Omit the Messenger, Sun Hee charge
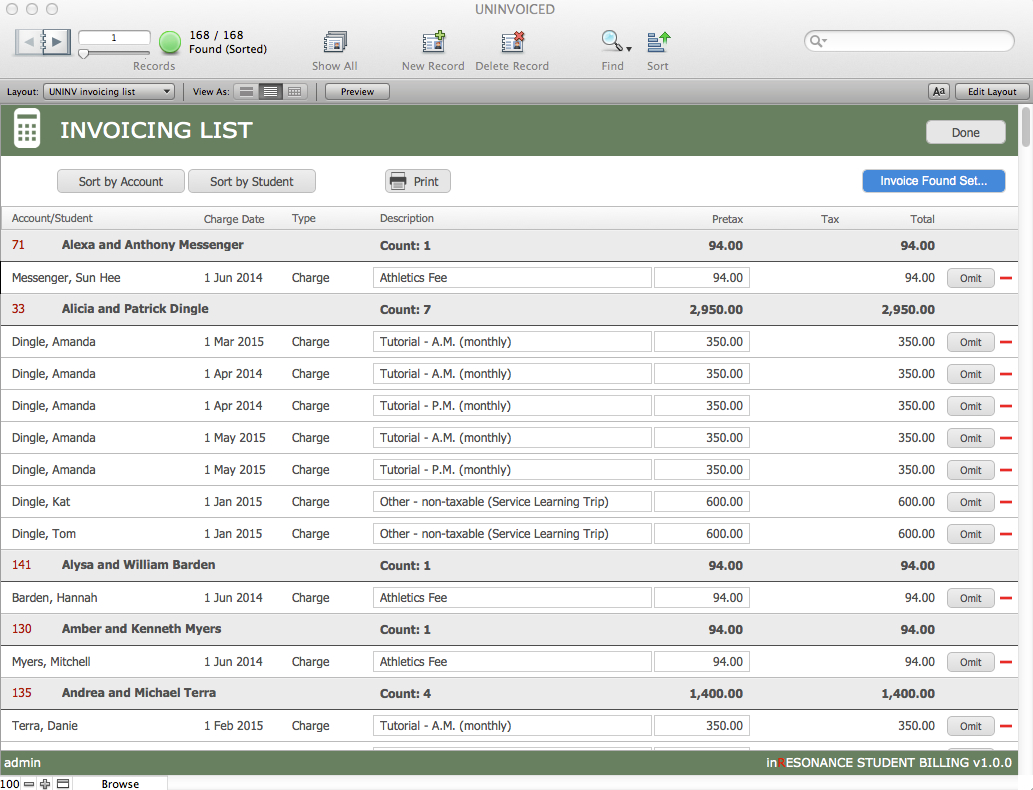This screenshot has height=790, width=1033. pos(970,278)
